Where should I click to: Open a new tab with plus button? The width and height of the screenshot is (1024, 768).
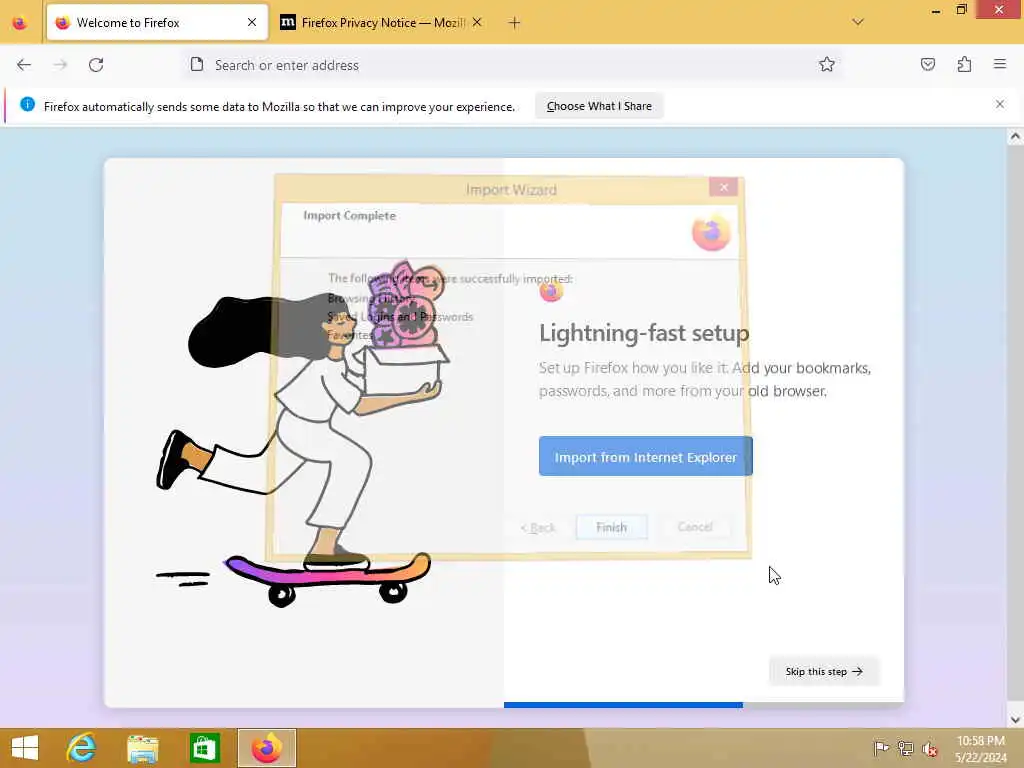click(514, 23)
